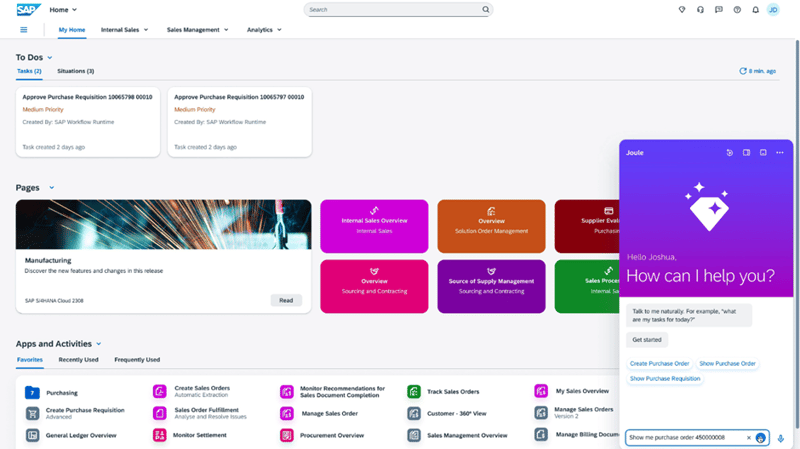The width and height of the screenshot is (800, 449).
Task: Open Manage Sales Order app
Action: click(x=319, y=413)
